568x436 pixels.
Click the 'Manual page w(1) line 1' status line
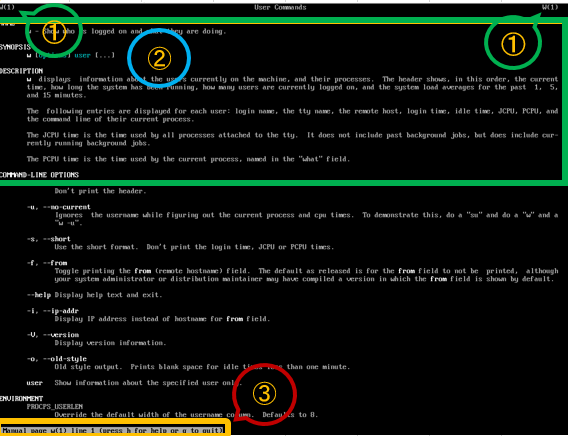(x=113, y=430)
